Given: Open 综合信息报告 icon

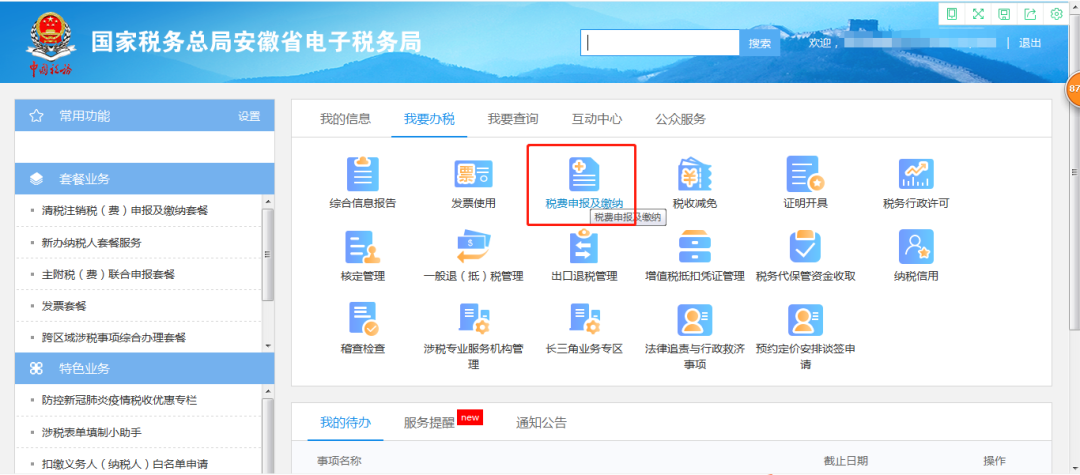Looking at the screenshot, I should [x=362, y=175].
